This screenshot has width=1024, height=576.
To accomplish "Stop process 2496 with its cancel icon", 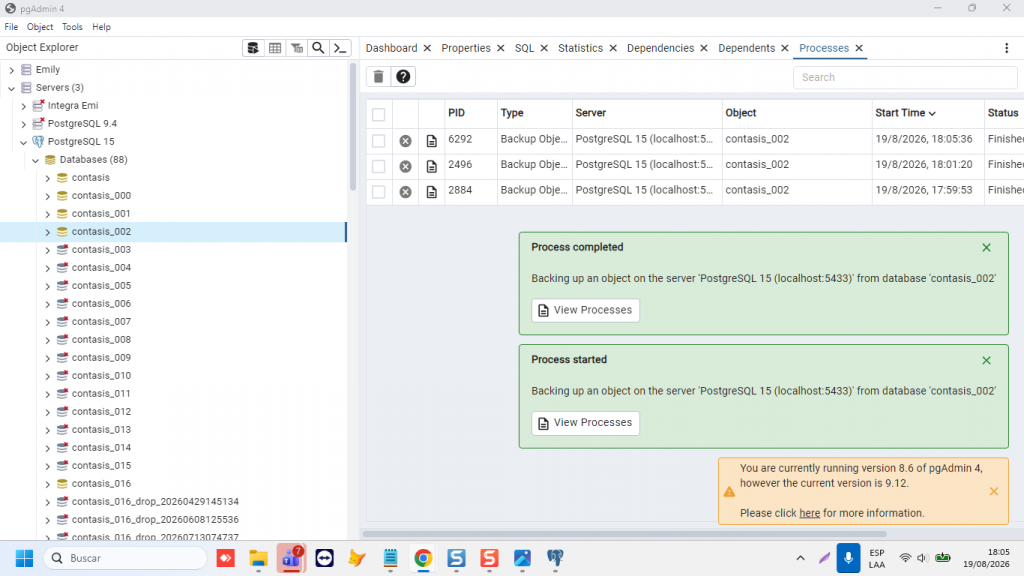I will pyautogui.click(x=406, y=167).
